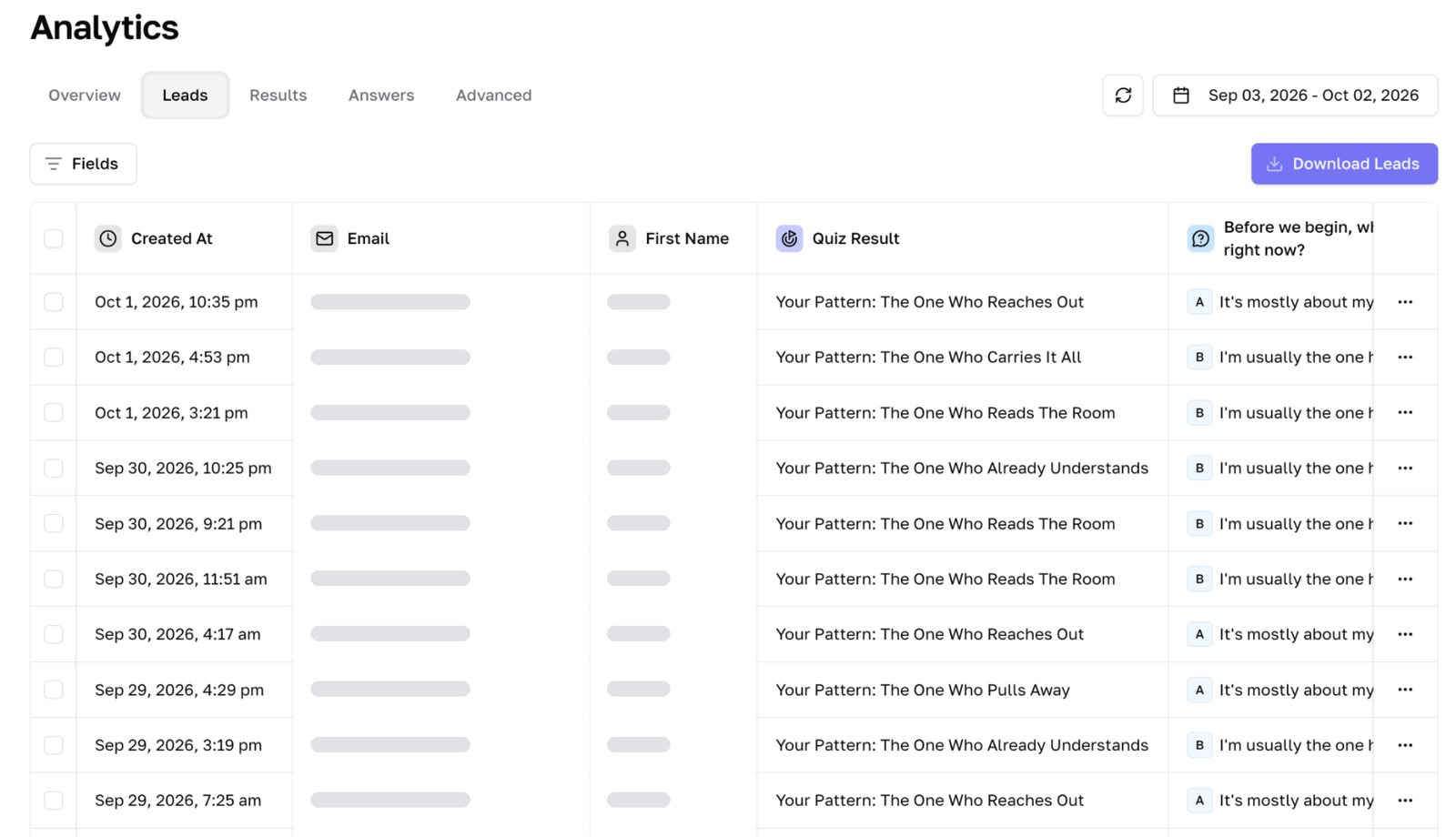Click the 'A' answer badge in Sep 29, 7:25 am row
1456x837 pixels.
[1199, 801]
